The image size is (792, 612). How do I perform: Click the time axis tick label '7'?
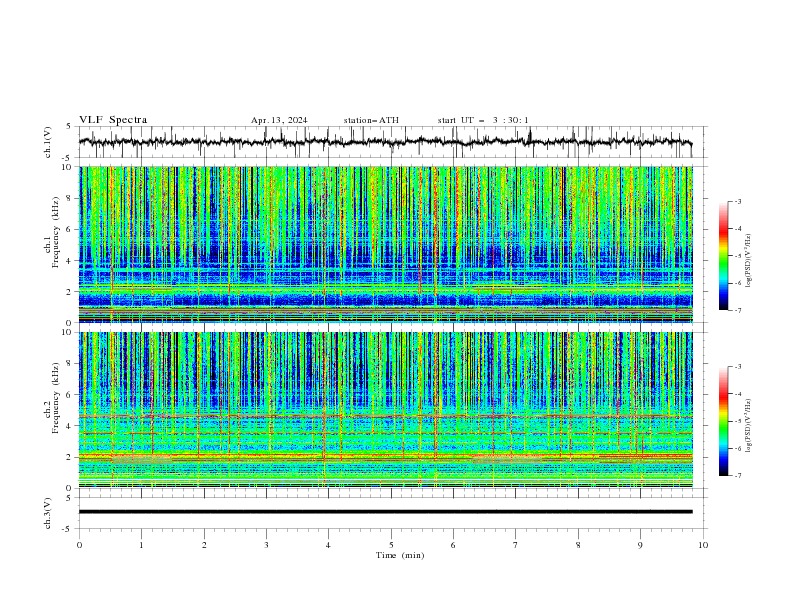pos(516,545)
